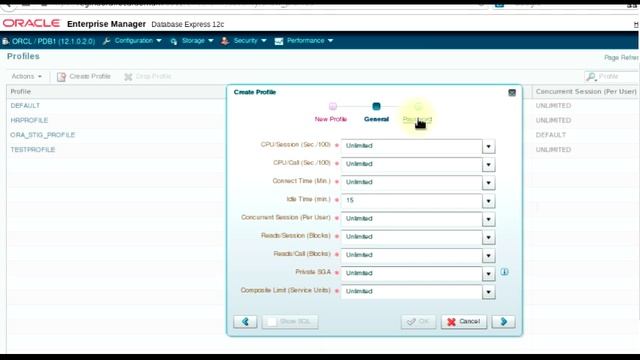Expand the Reads/Session dropdown arrow
Image resolution: width=640 pixels, height=360 pixels.
tap(489, 237)
